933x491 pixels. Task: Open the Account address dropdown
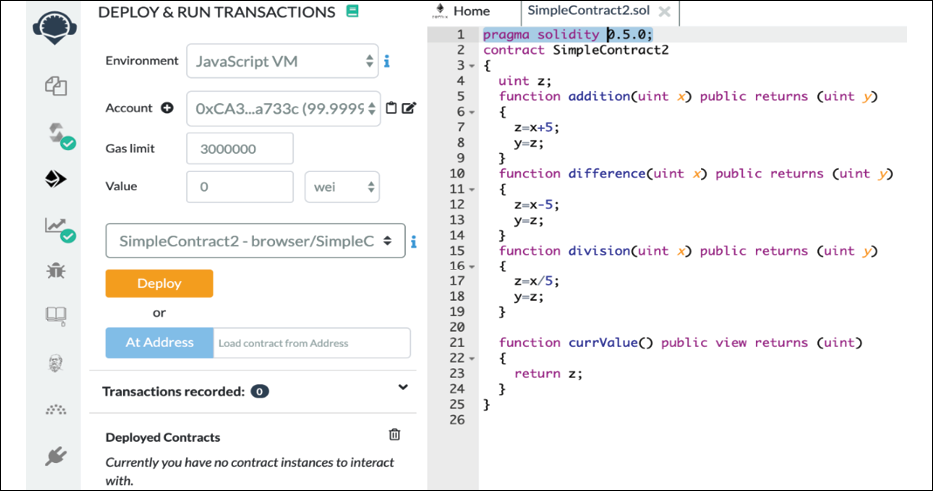click(x=283, y=108)
